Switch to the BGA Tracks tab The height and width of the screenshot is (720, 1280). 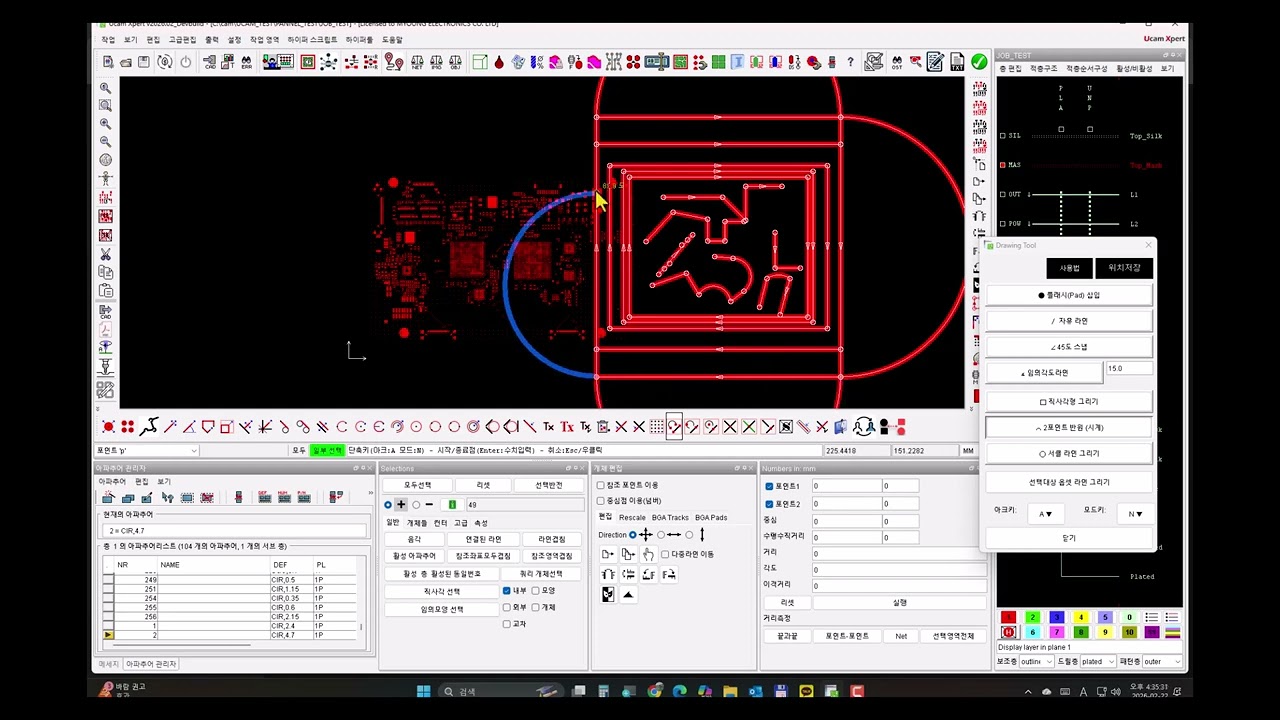point(670,517)
